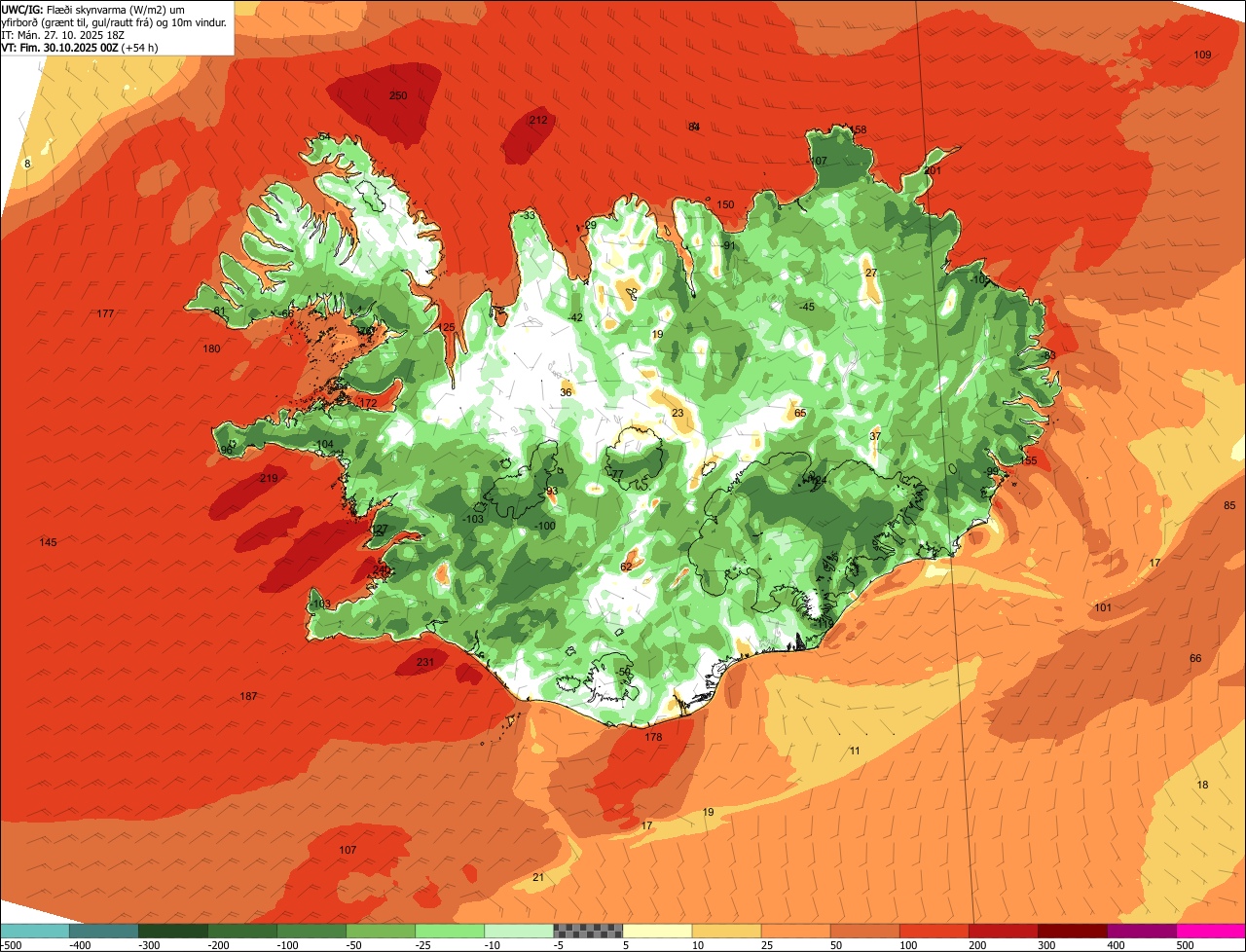The image size is (1246, 952).
Task: Click the map value '21'
Action: pyautogui.click(x=538, y=877)
